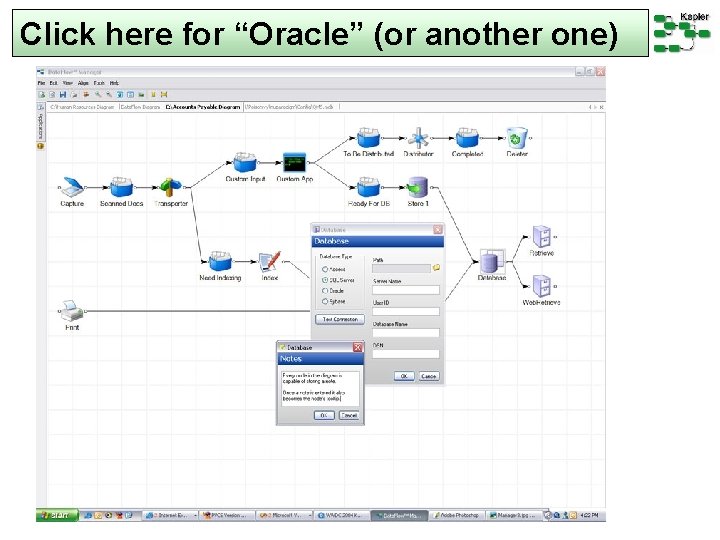Viewport: 720px width, 540px height.
Task: Select the Need Indexing queue node
Action: coord(220,261)
